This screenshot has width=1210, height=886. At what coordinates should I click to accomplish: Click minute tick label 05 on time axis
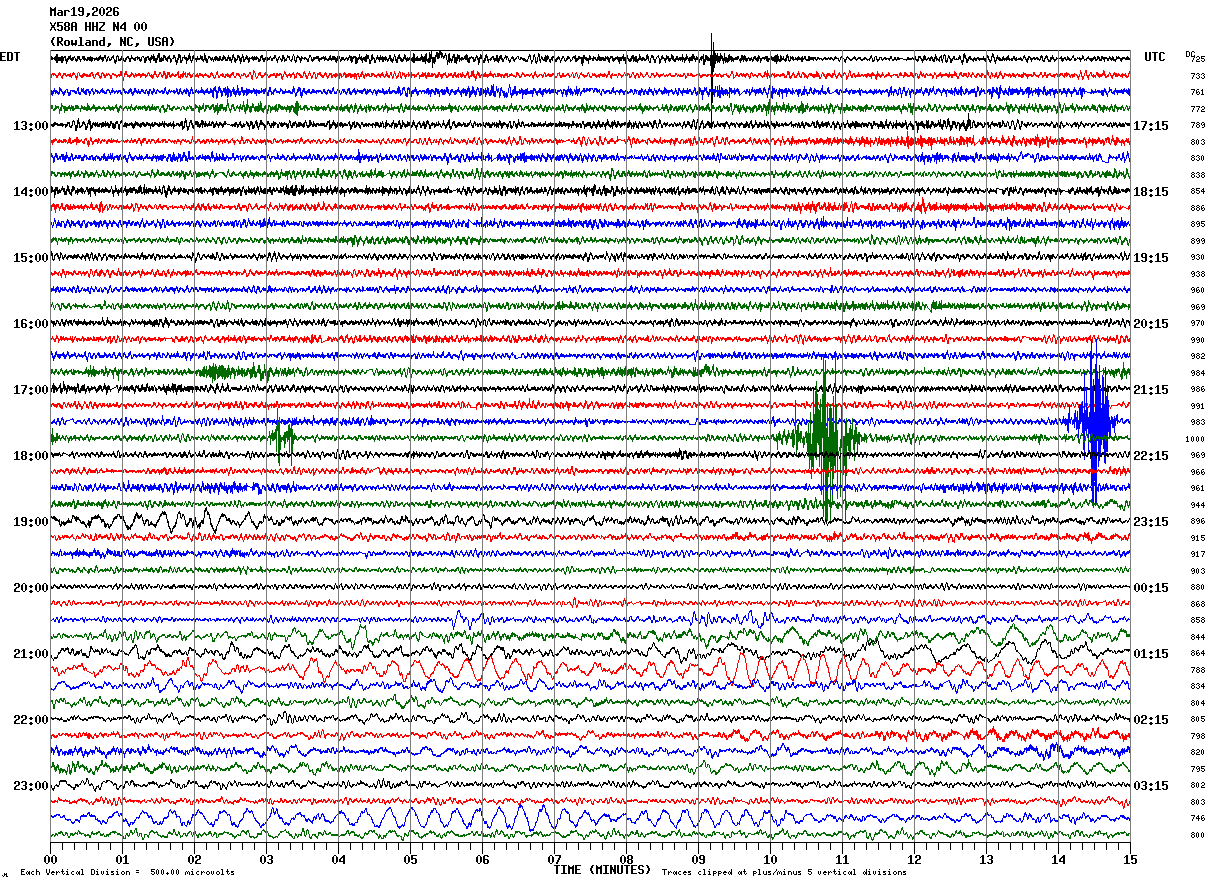coord(410,859)
